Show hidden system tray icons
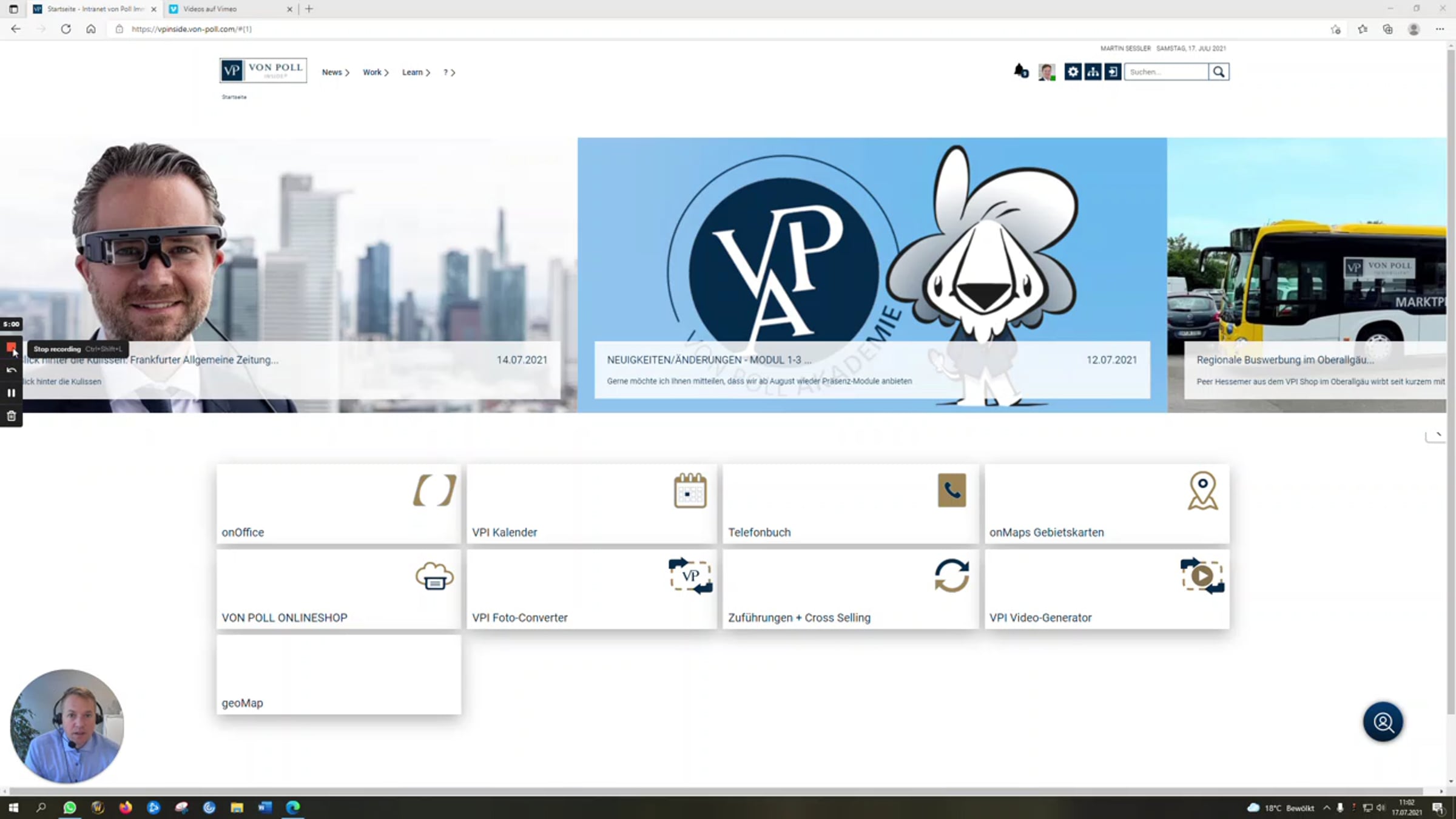Viewport: 1456px width, 819px height. tap(1327, 808)
